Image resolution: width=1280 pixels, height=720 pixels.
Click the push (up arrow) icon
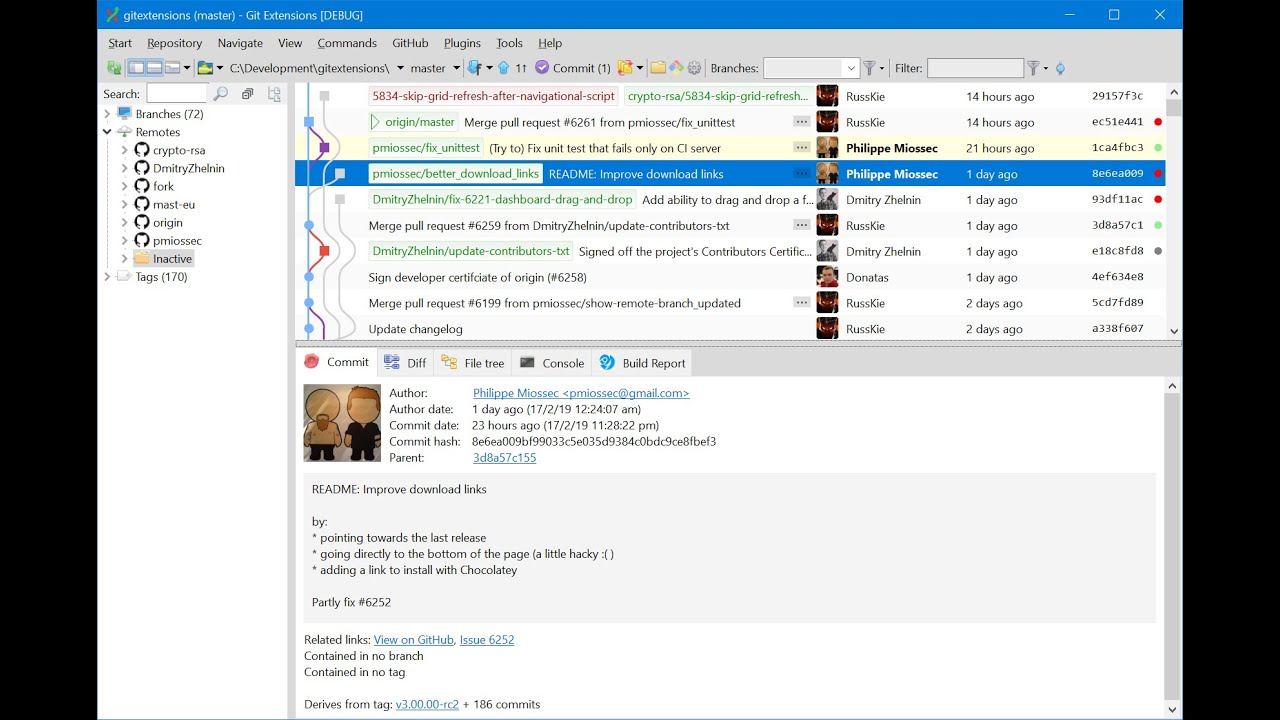coord(504,68)
